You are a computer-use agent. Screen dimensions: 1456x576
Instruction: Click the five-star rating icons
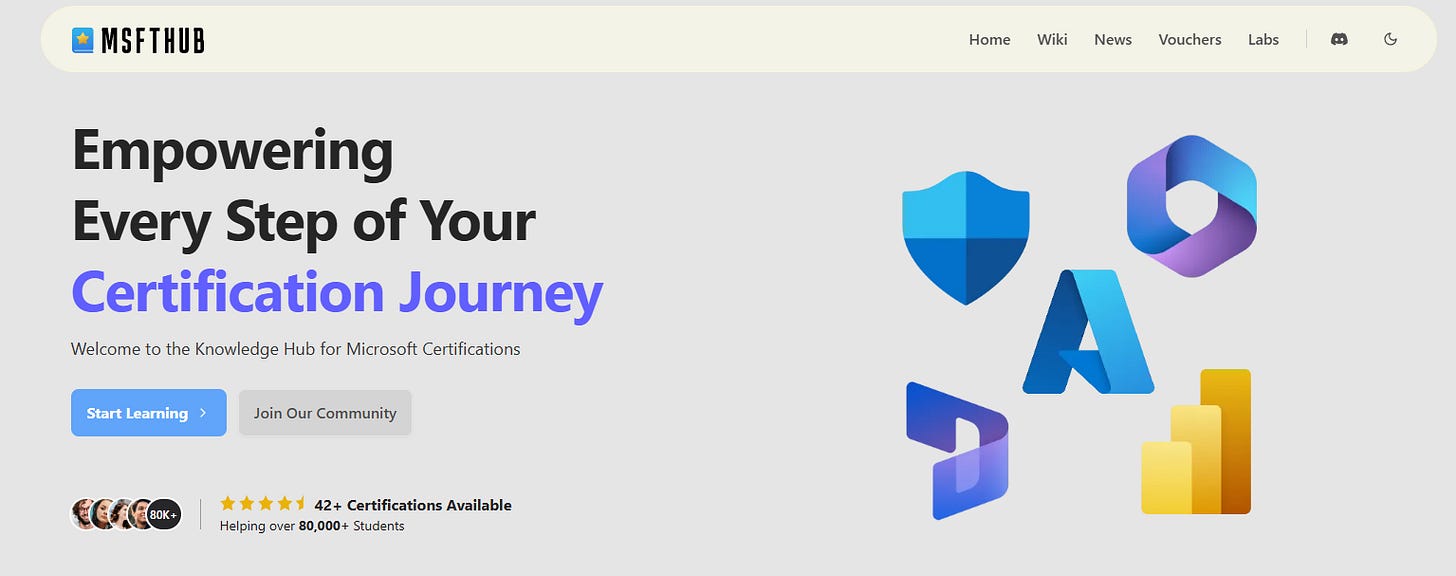(x=263, y=504)
